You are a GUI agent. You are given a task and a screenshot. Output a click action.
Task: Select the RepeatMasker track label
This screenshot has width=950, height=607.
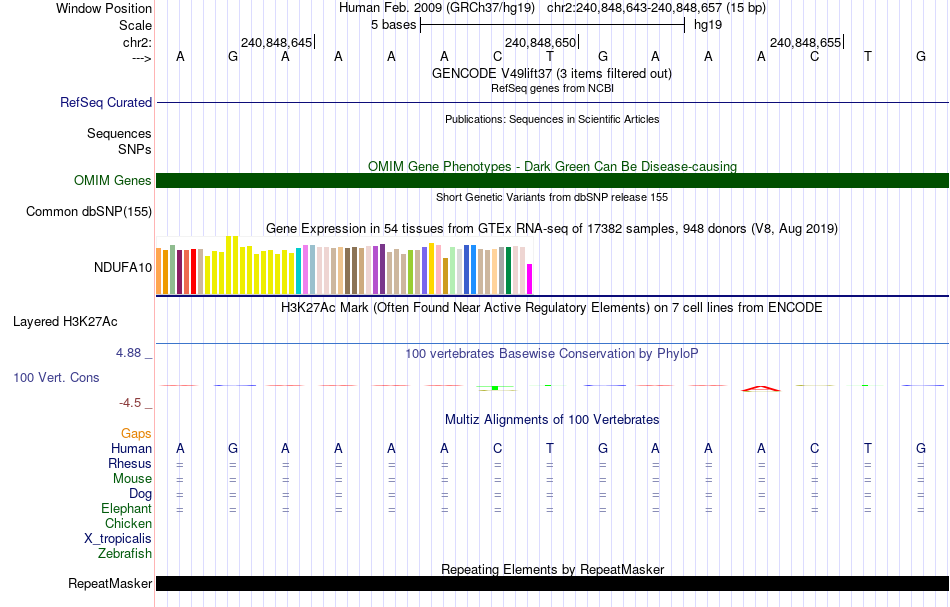(x=110, y=583)
